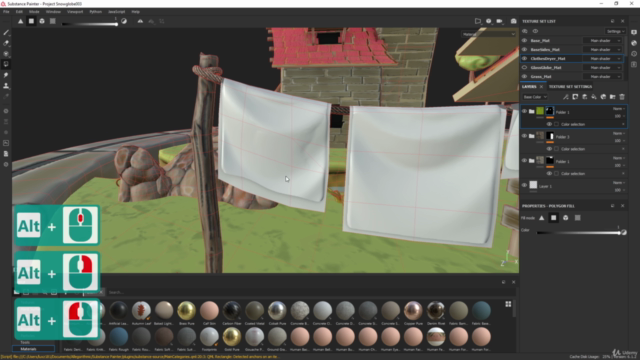The height and width of the screenshot is (360, 640).
Task: Toggle visibility of ClothesDryer_Mat texture set
Action: [524, 58]
